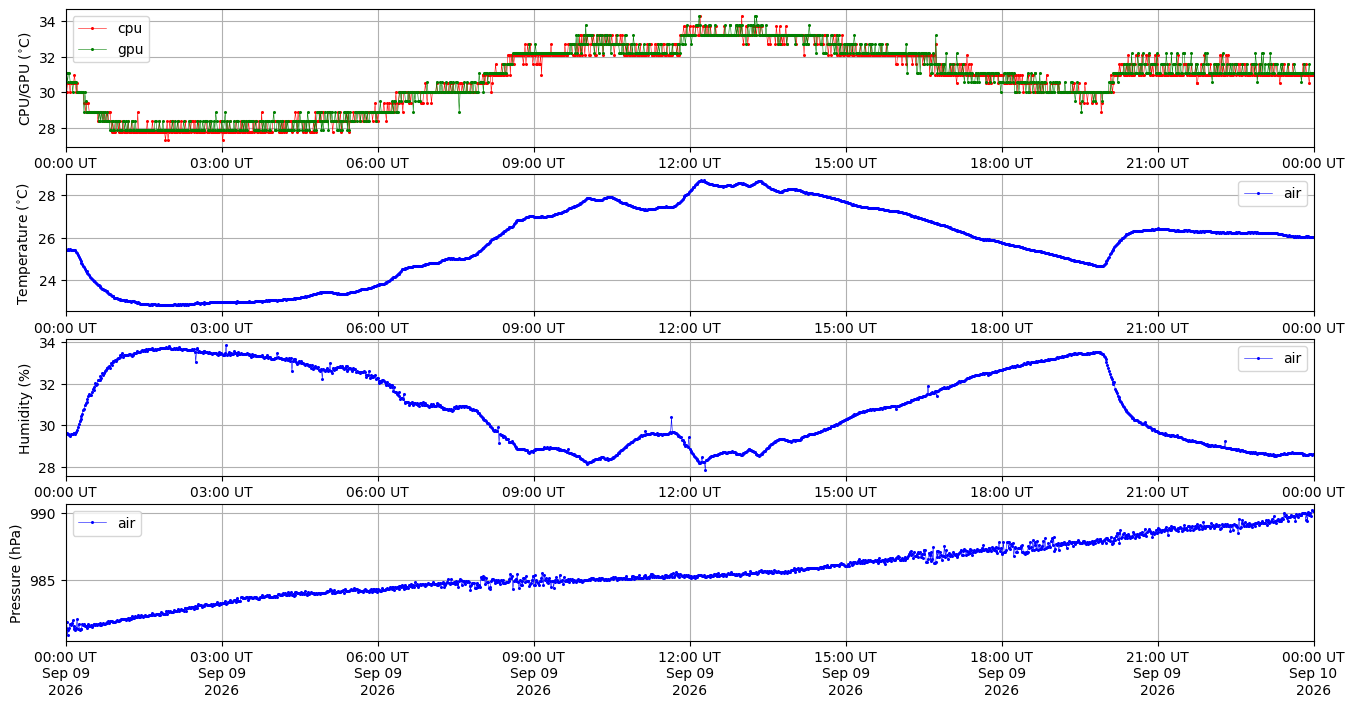Click the CPU/GPU (°C) y-axis label
Viewport: 1354px width, 707px height.
tap(25, 79)
